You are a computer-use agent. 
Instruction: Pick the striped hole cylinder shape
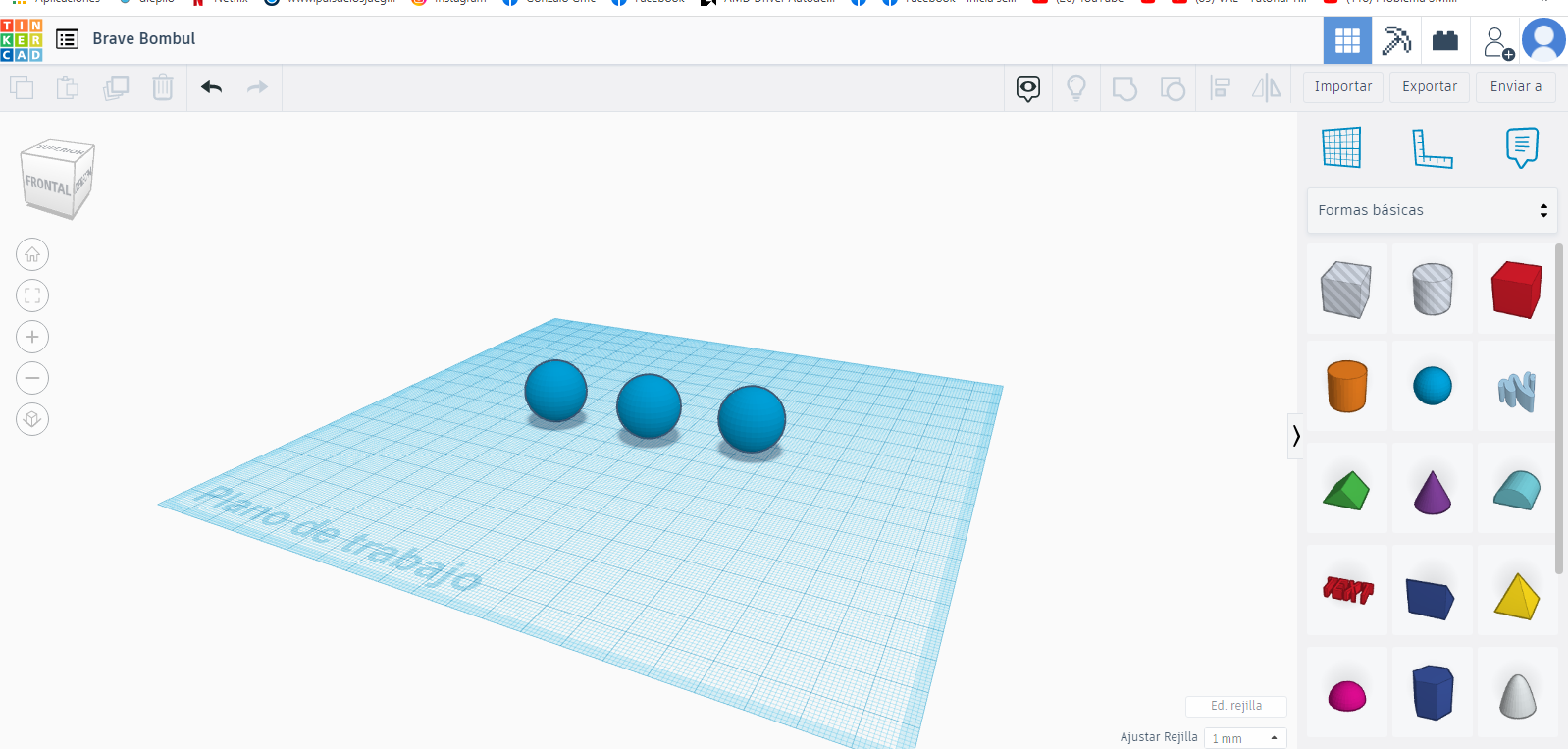1433,290
